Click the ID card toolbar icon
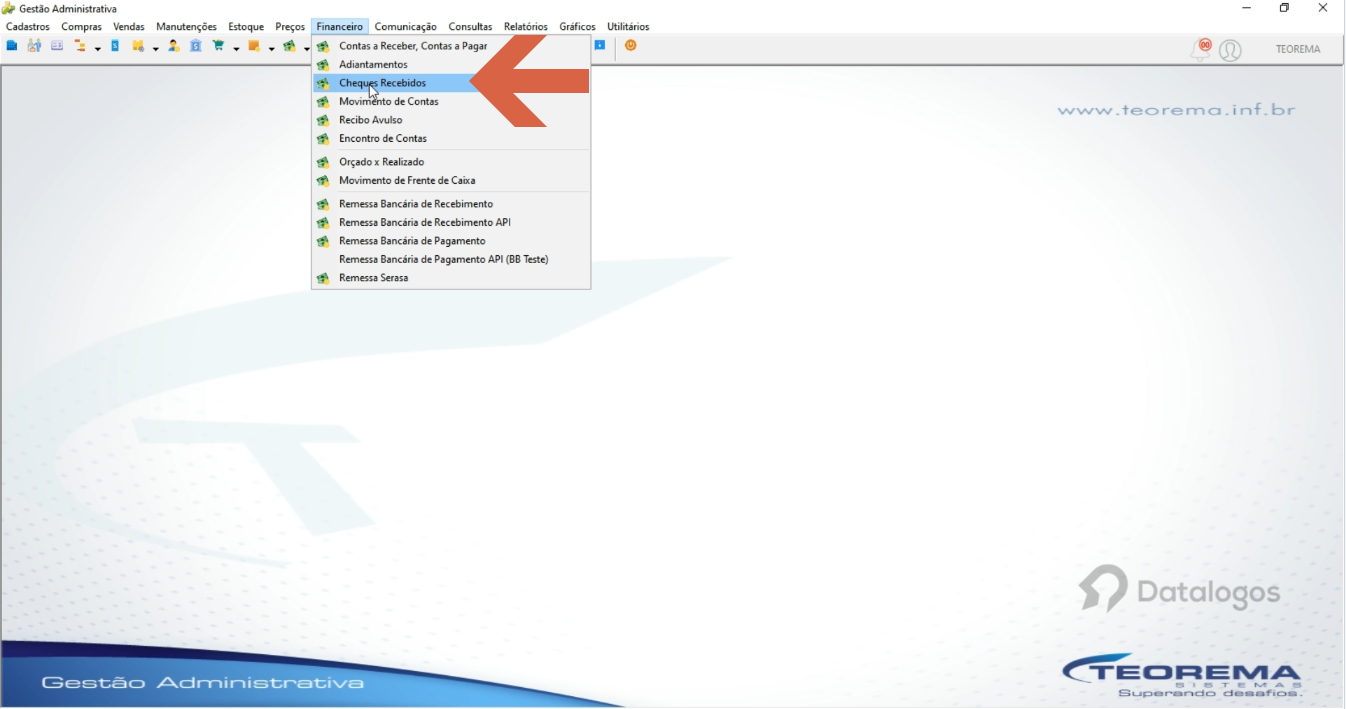 [x=56, y=46]
